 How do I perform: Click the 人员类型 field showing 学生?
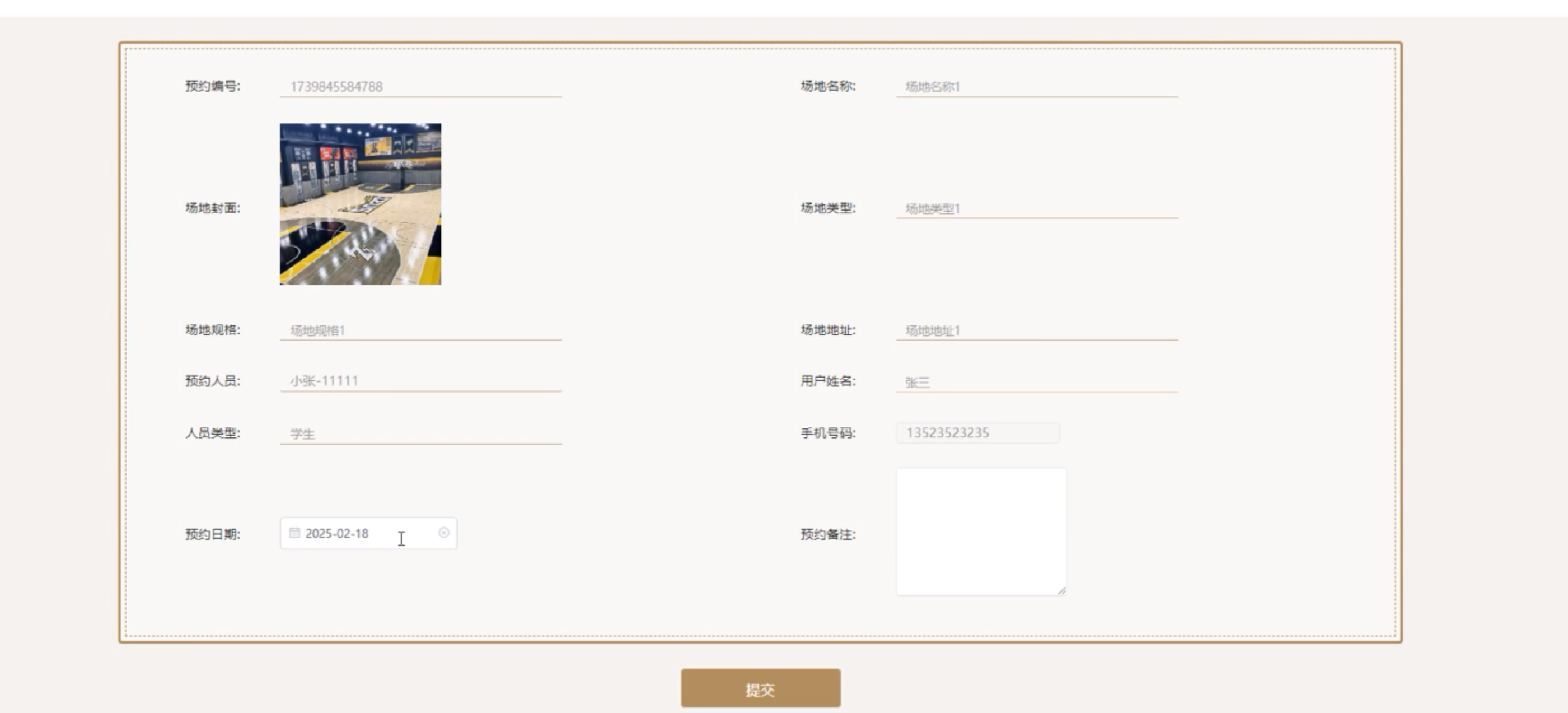420,434
